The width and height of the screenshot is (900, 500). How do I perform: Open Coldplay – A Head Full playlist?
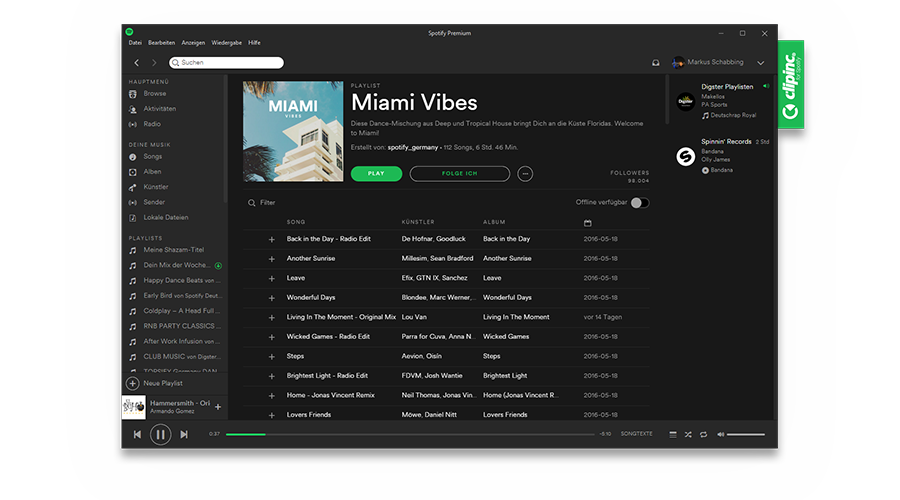coord(181,311)
